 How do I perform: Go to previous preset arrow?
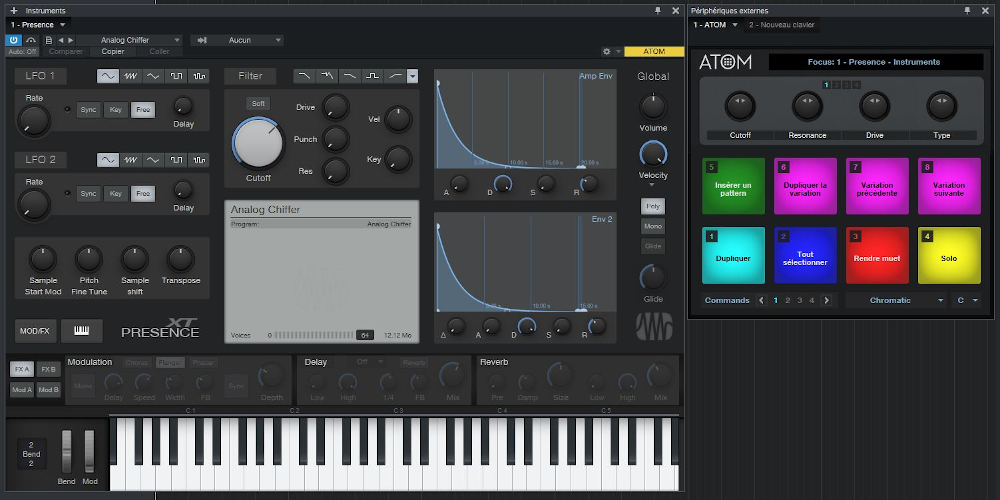coord(61,40)
